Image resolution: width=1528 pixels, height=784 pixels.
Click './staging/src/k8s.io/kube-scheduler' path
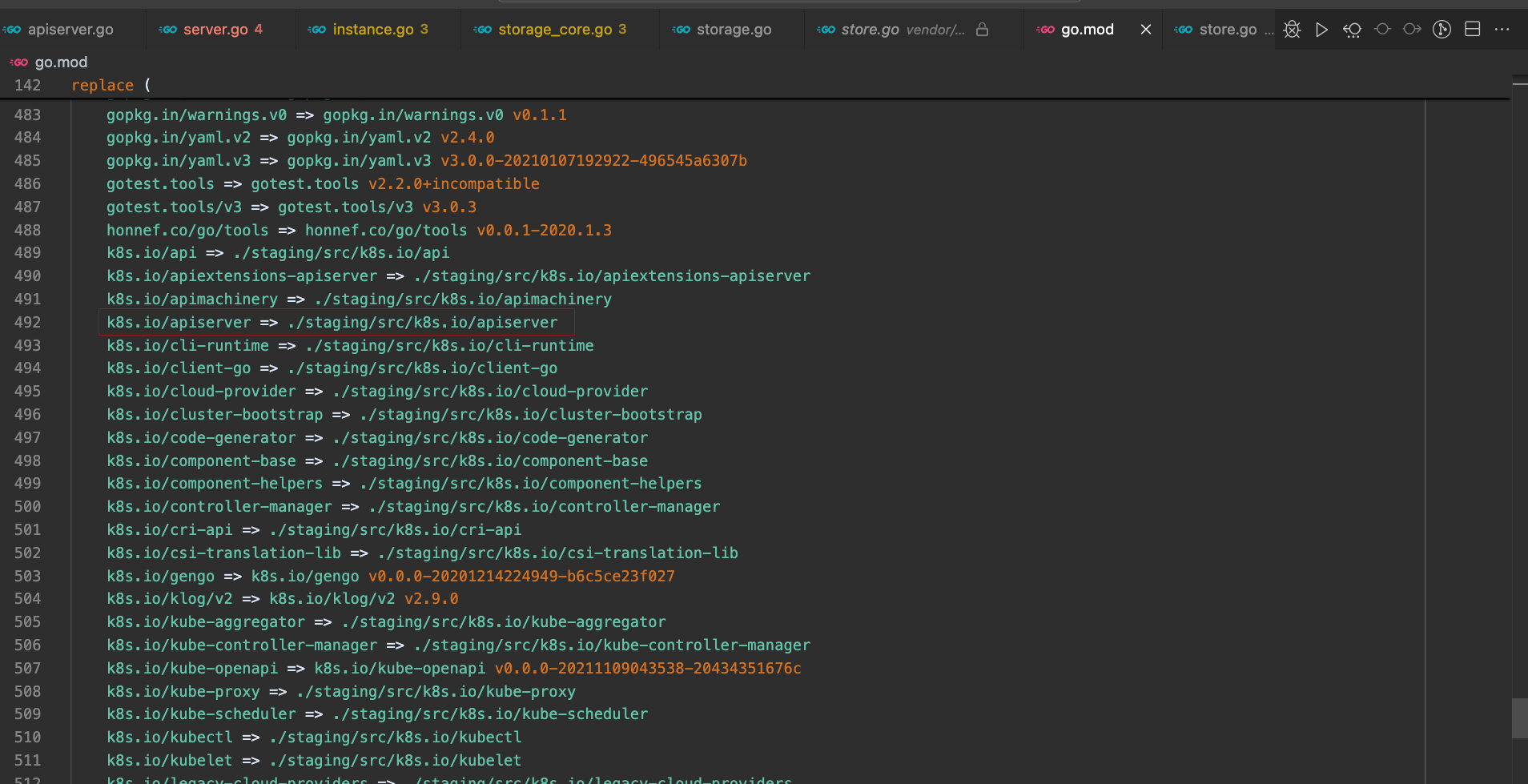490,714
